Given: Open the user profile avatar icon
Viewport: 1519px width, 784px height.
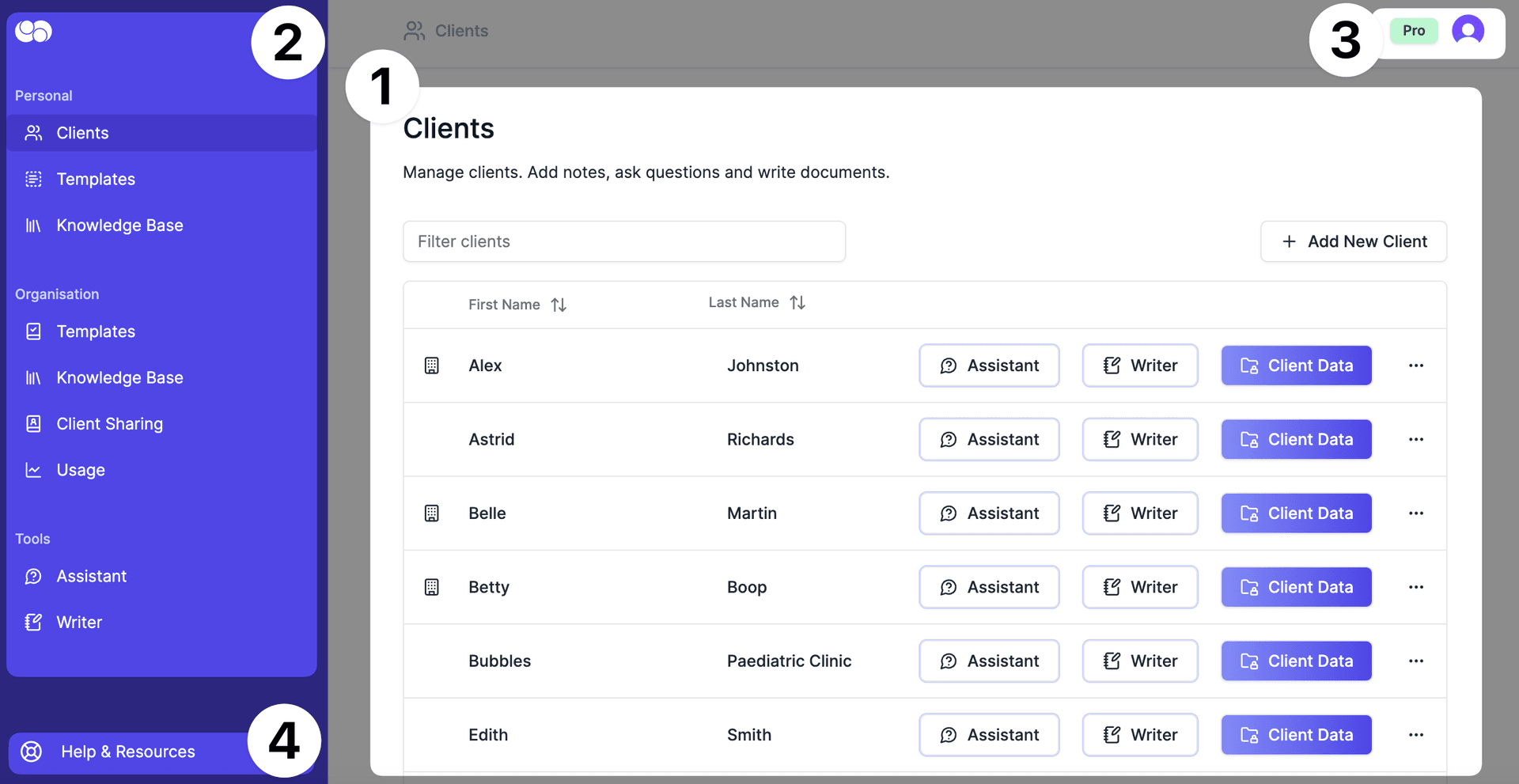Looking at the screenshot, I should tap(1468, 32).
